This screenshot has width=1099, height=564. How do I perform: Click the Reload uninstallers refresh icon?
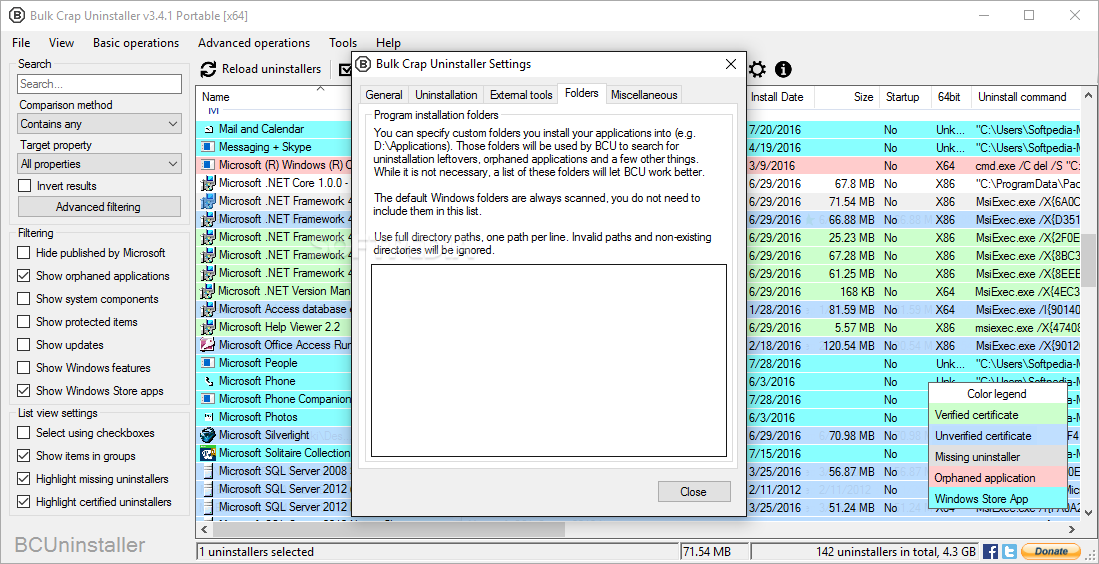pos(208,69)
